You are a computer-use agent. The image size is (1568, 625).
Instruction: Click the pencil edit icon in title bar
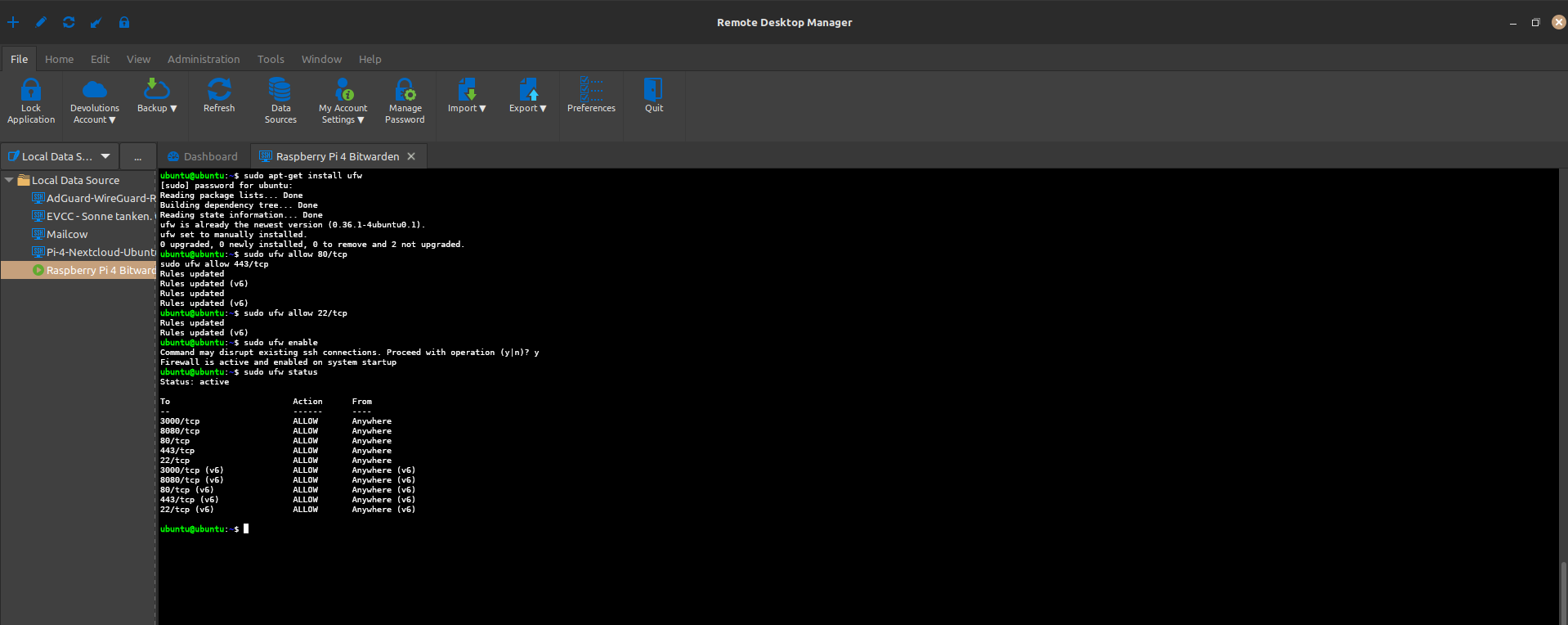pyautogui.click(x=41, y=22)
